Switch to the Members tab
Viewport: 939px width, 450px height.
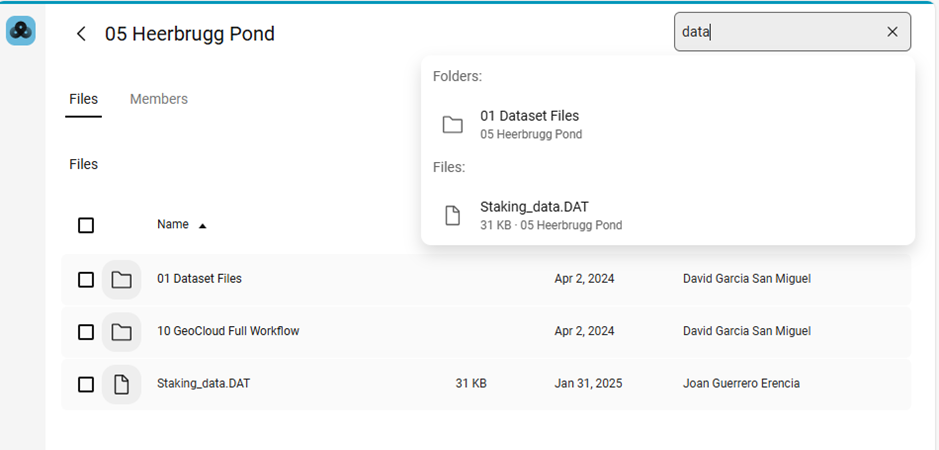click(158, 99)
